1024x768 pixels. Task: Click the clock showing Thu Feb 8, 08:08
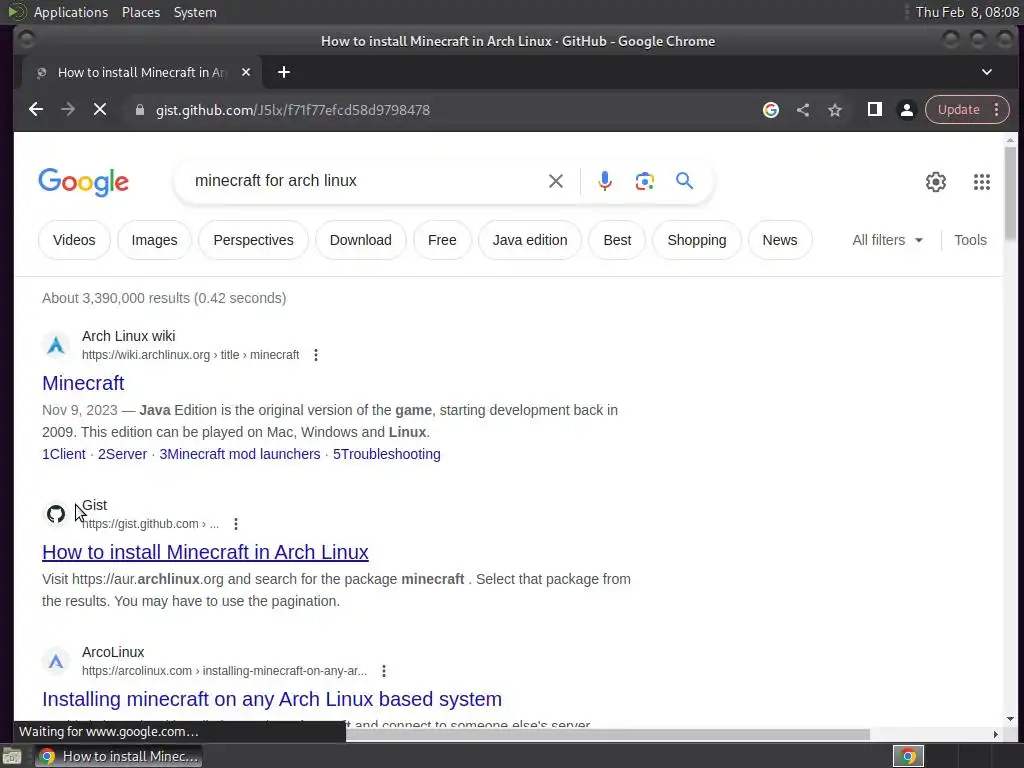pos(967,12)
